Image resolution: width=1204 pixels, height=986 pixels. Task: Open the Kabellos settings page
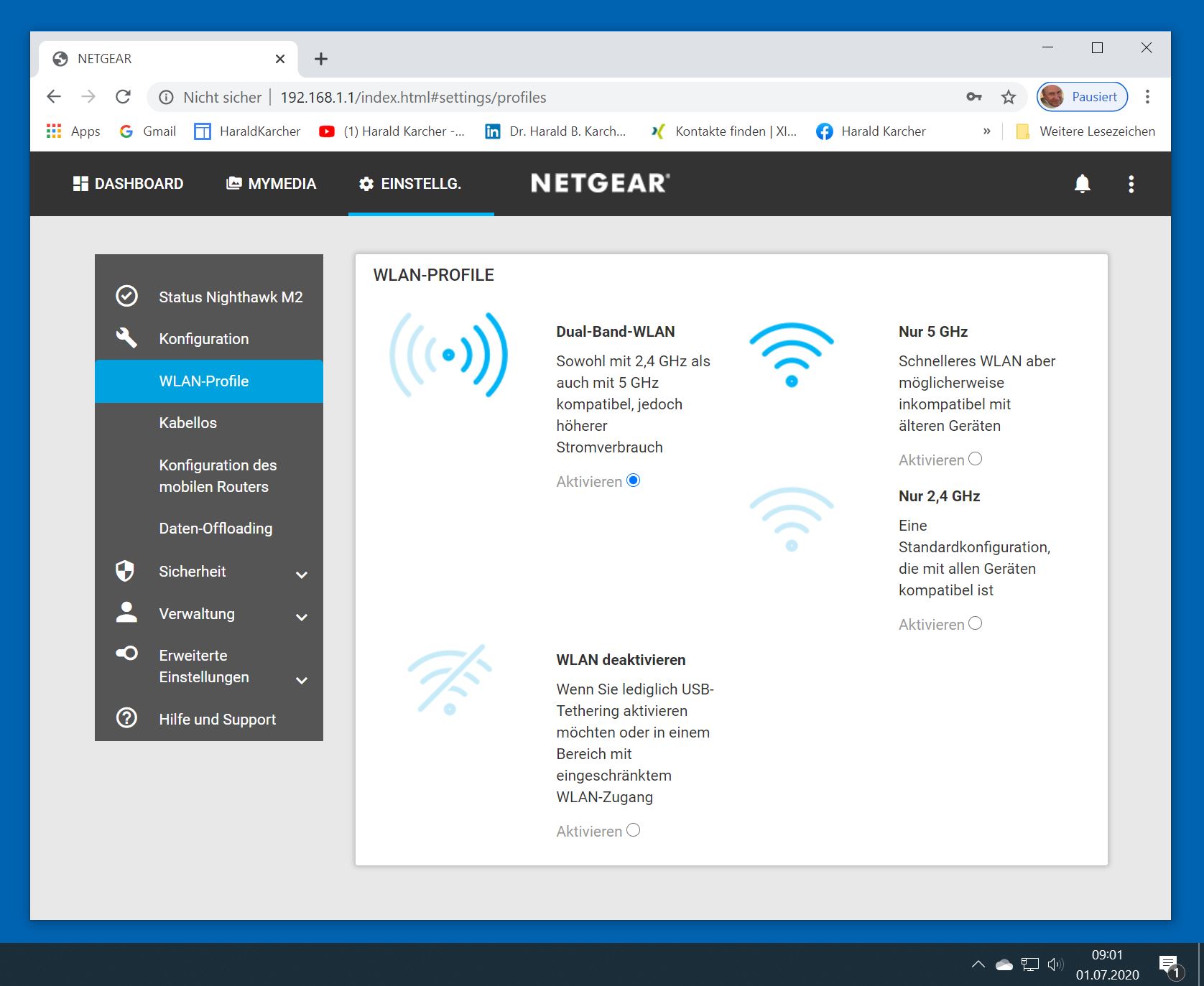coord(188,423)
